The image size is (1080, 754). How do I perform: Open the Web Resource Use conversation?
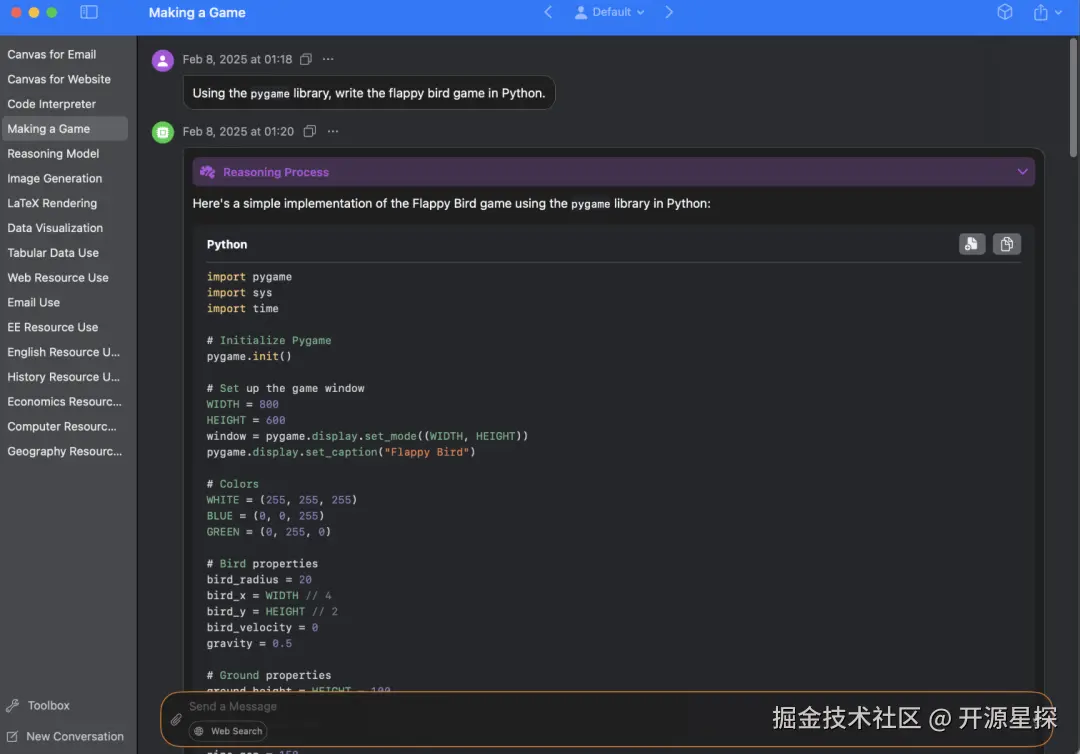[x=64, y=277]
